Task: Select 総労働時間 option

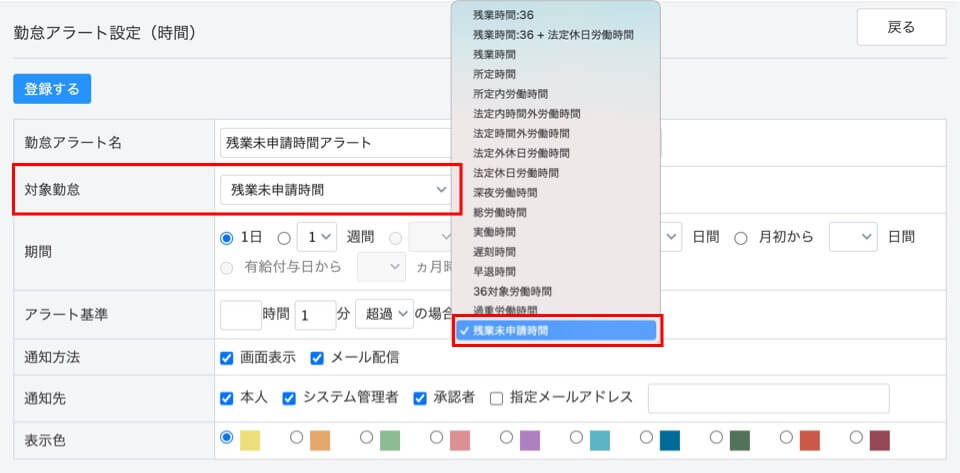Action: point(499,212)
